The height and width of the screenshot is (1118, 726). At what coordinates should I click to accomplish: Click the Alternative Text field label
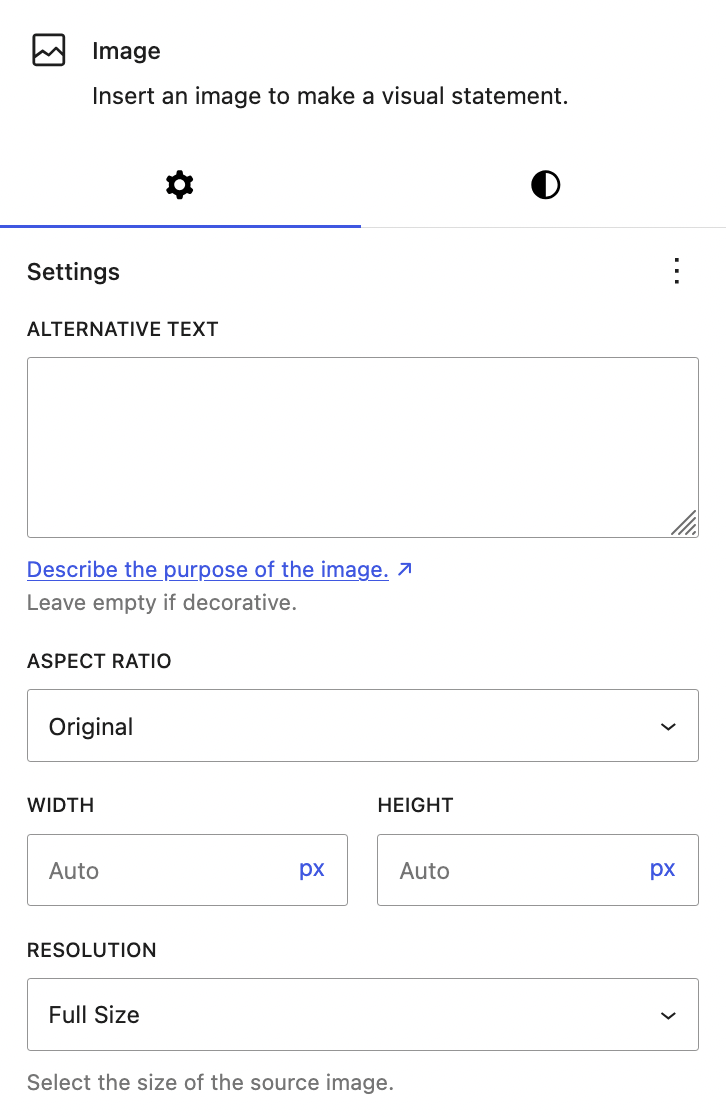123,329
